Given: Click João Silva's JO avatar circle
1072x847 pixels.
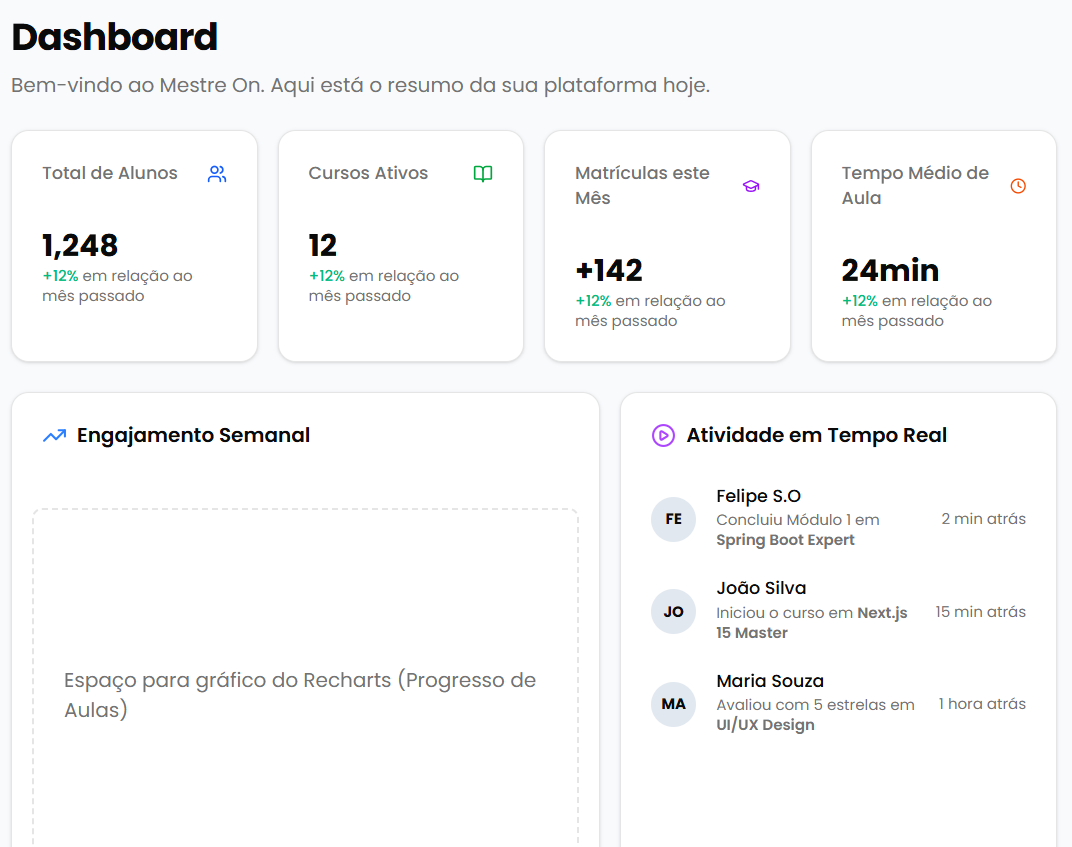Looking at the screenshot, I should click(x=673, y=611).
